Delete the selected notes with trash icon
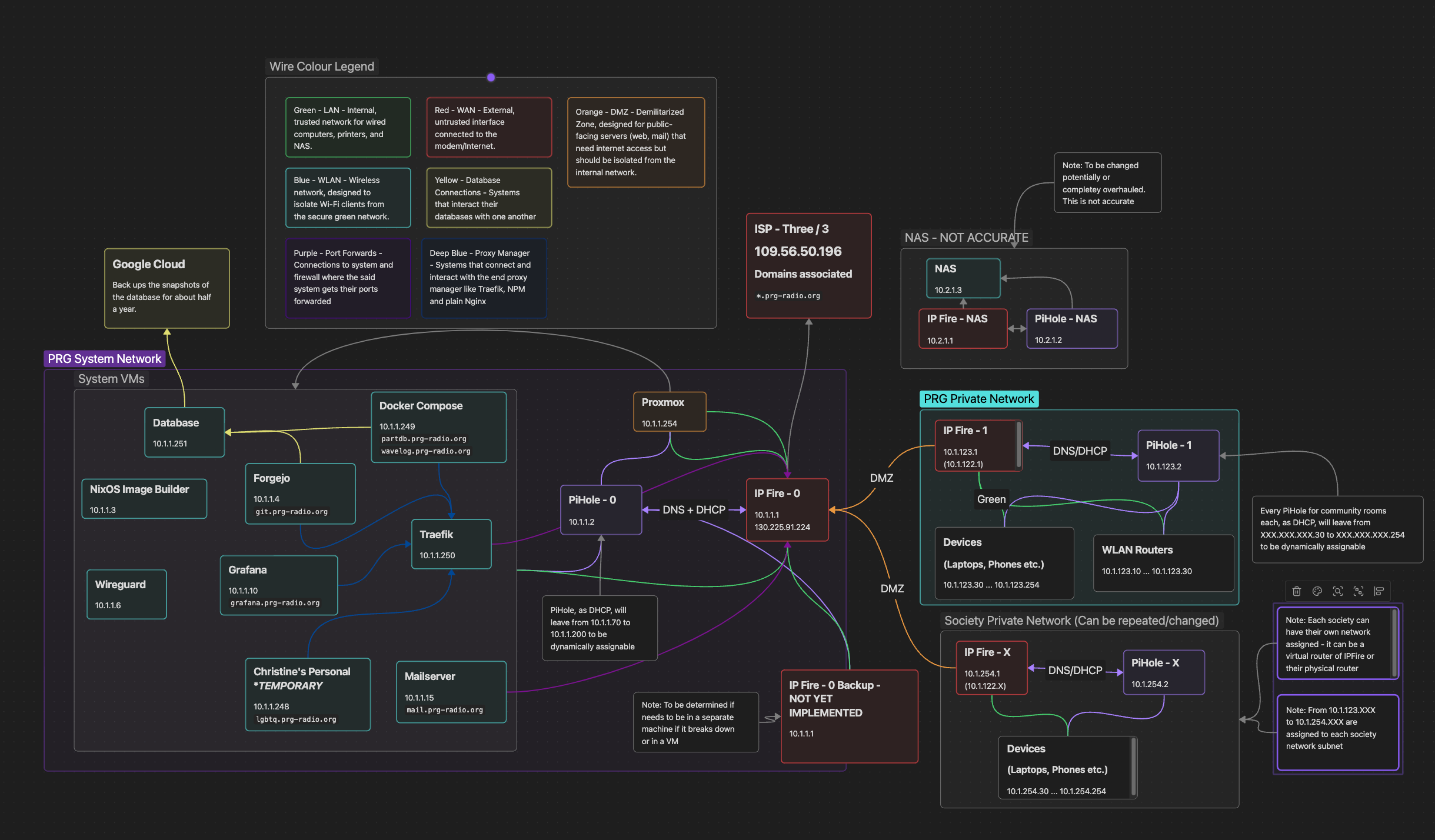 (1297, 591)
